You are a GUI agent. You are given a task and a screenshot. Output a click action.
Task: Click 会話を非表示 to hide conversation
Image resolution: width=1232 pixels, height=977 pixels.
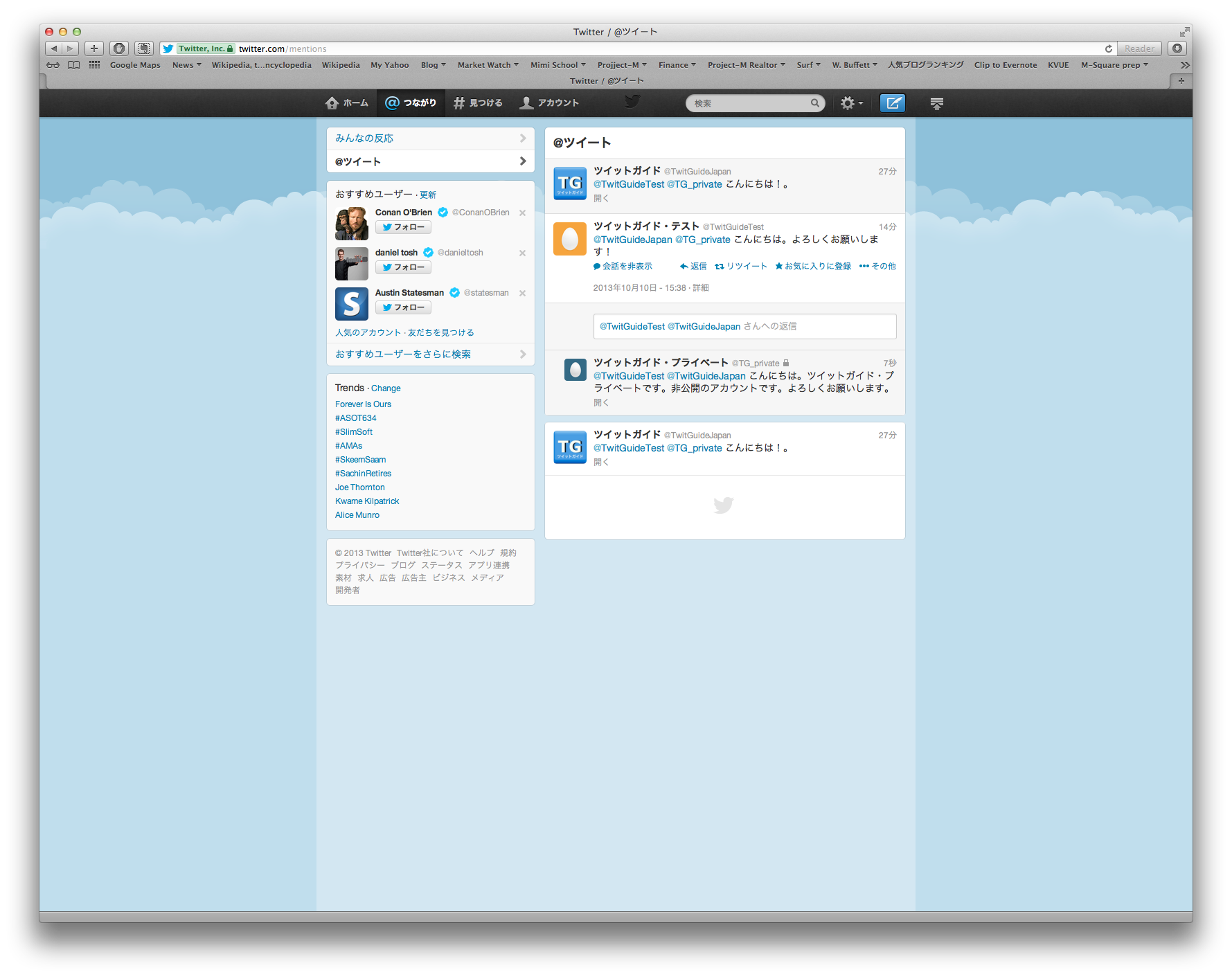click(x=623, y=267)
